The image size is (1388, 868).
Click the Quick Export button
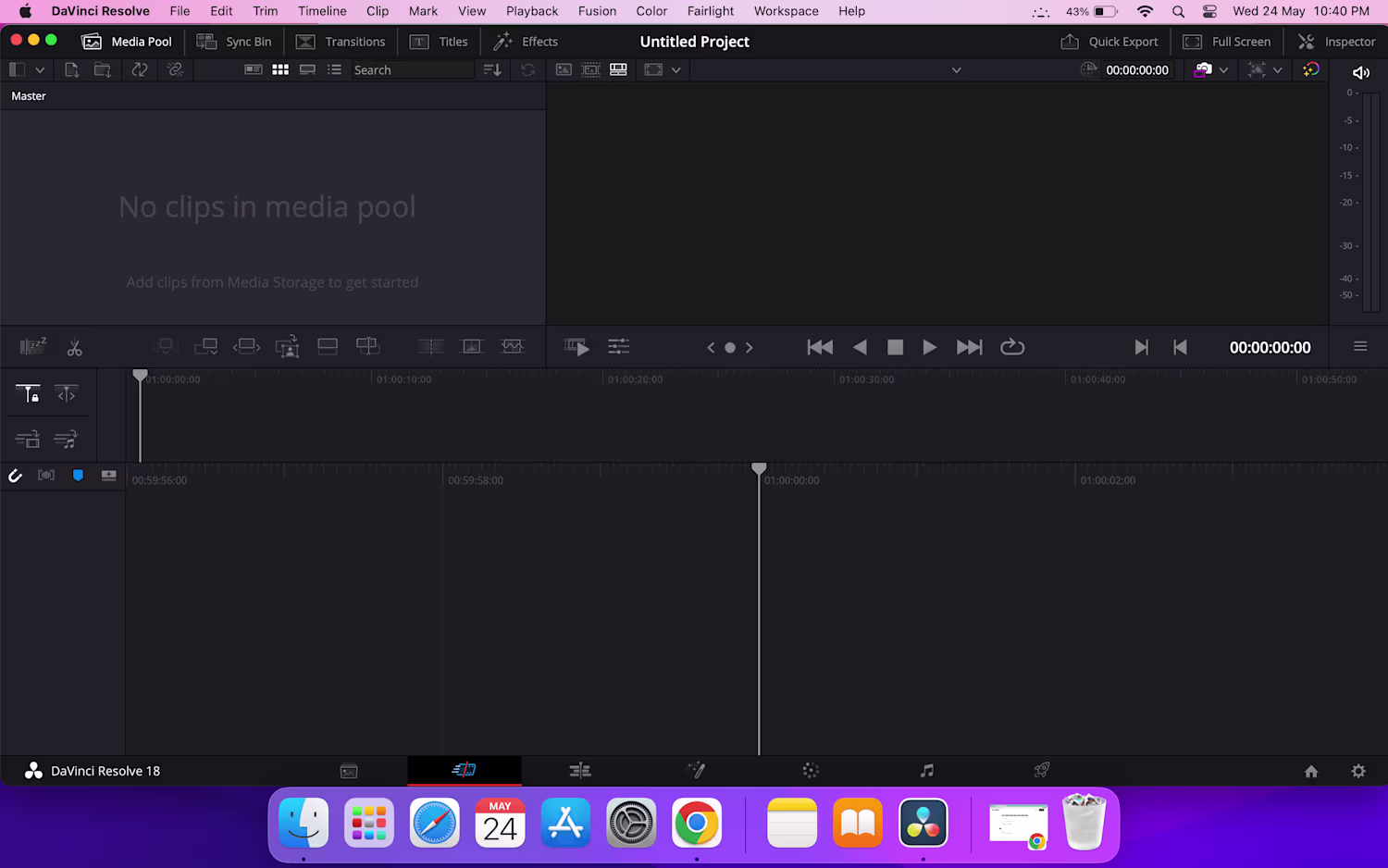1109,42
